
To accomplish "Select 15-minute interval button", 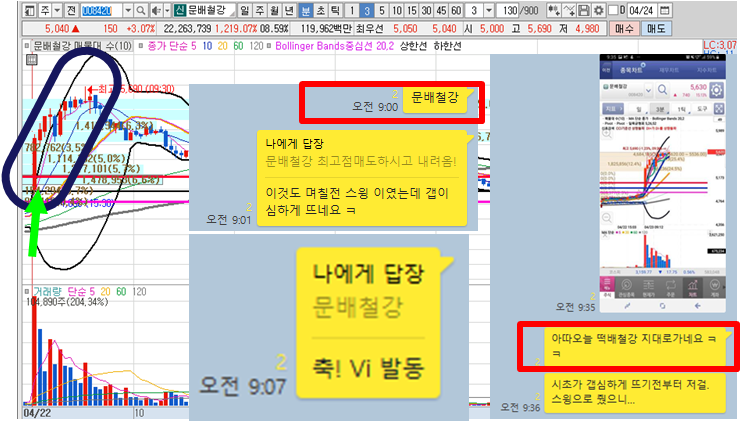I will coord(412,10).
